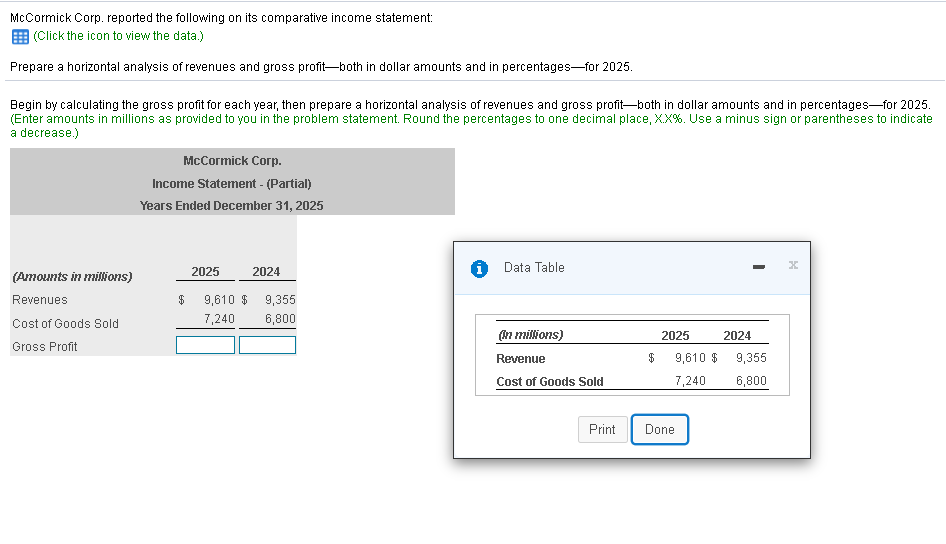The image size is (946, 544).
Task: Click 'Years Ended December 31, 2025' heading
Action: point(232,206)
